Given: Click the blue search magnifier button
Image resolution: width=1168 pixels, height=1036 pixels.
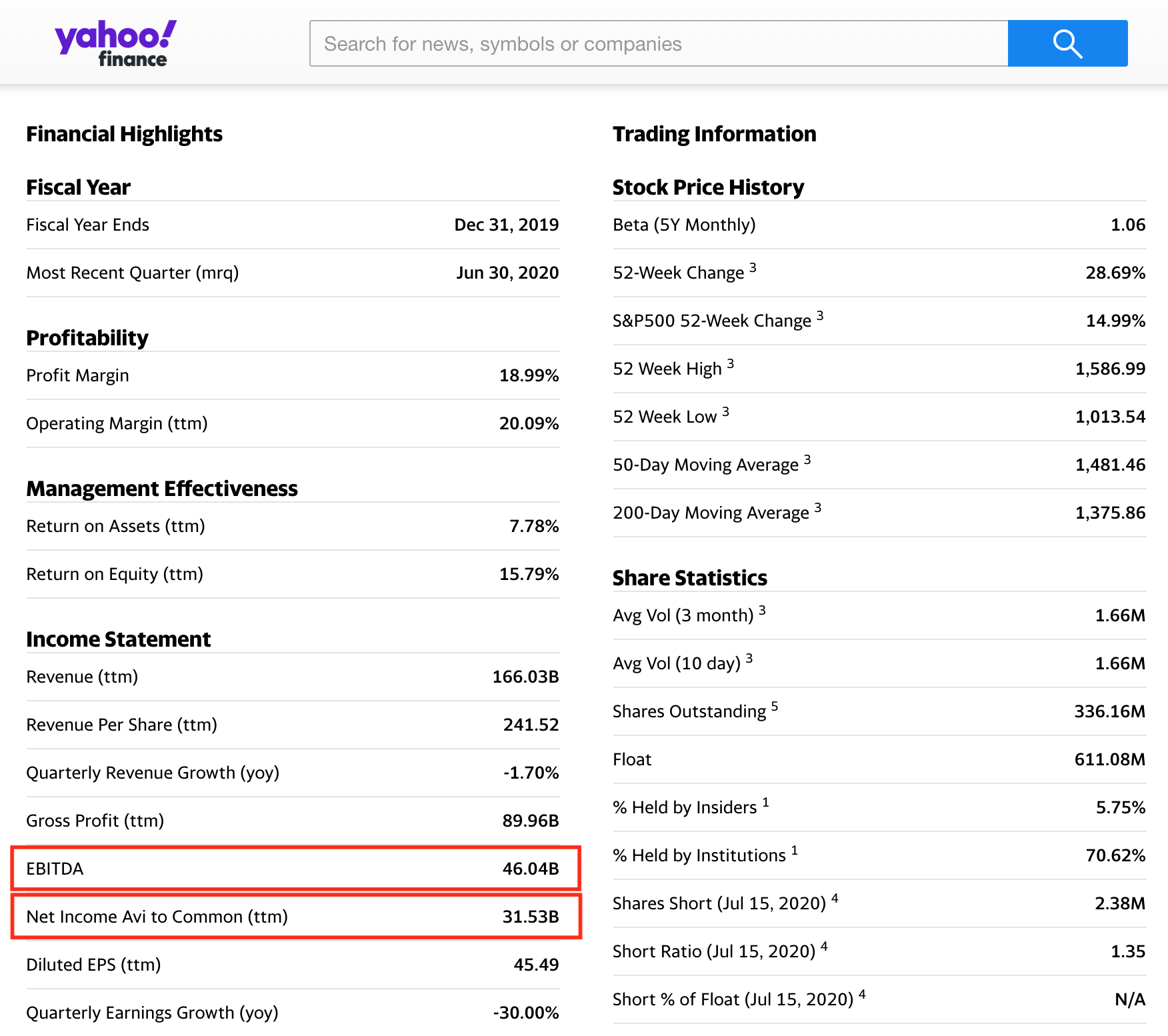Looking at the screenshot, I should click(1067, 43).
